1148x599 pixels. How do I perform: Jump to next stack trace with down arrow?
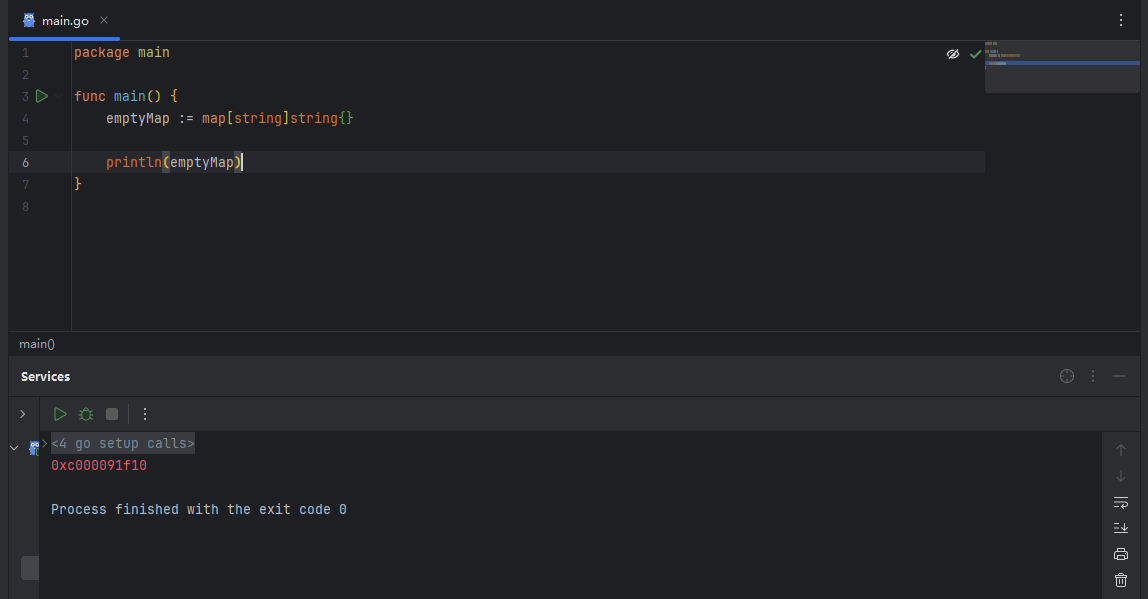coord(1121,476)
